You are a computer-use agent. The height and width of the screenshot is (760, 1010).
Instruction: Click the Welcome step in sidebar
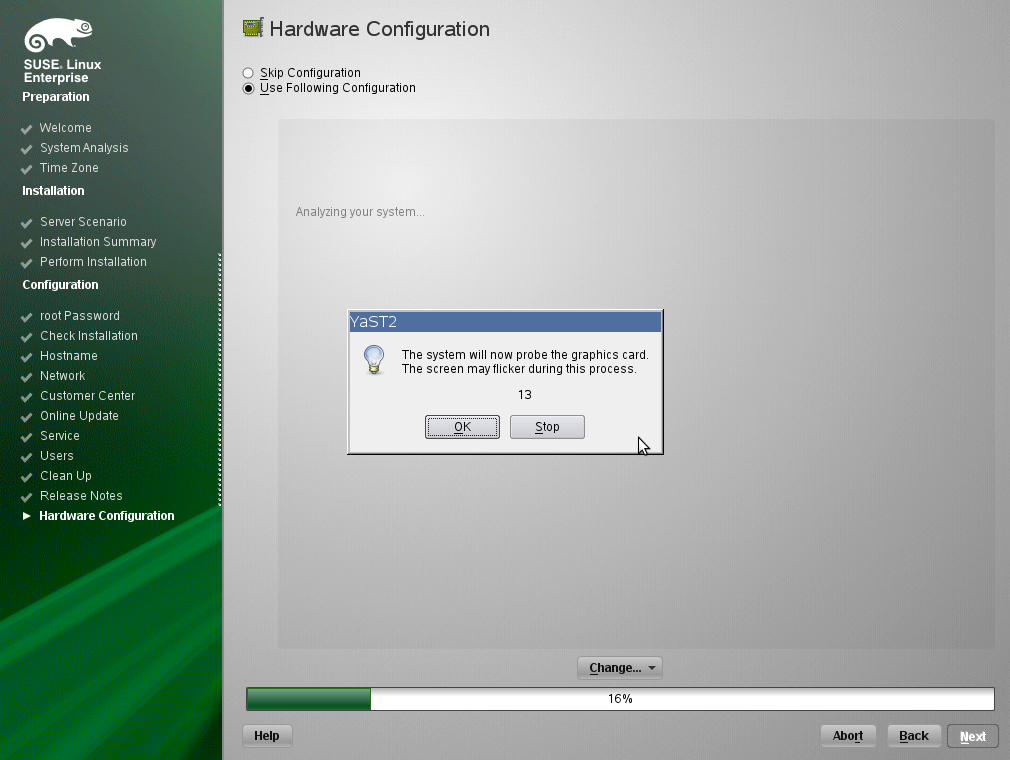tap(66, 128)
